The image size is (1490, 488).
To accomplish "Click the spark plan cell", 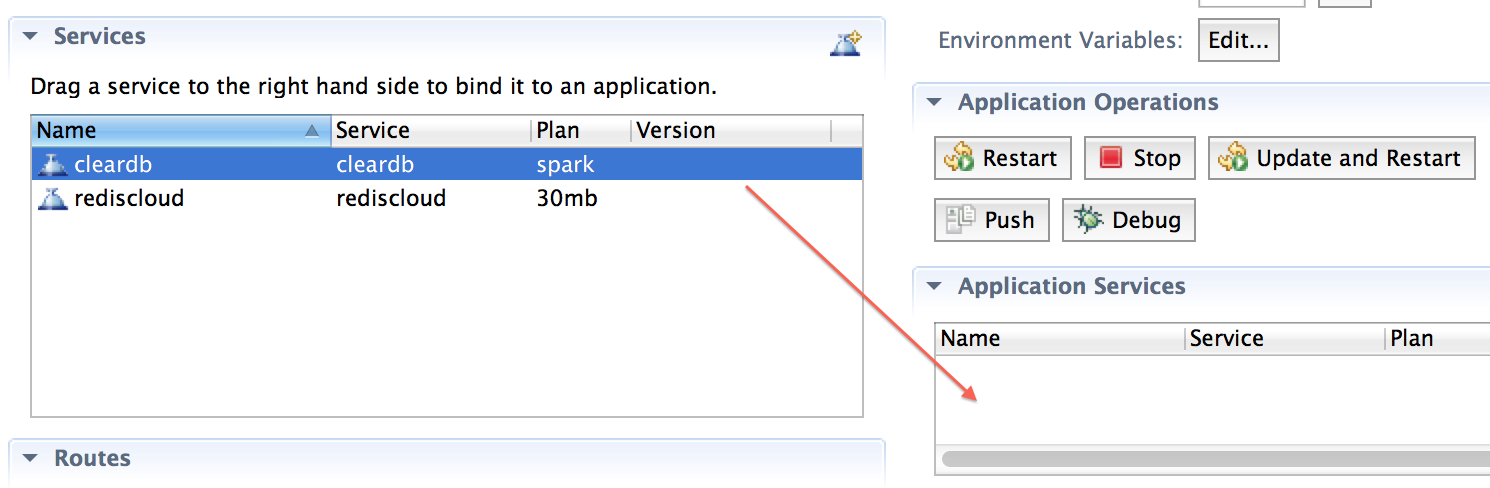I will [x=565, y=164].
